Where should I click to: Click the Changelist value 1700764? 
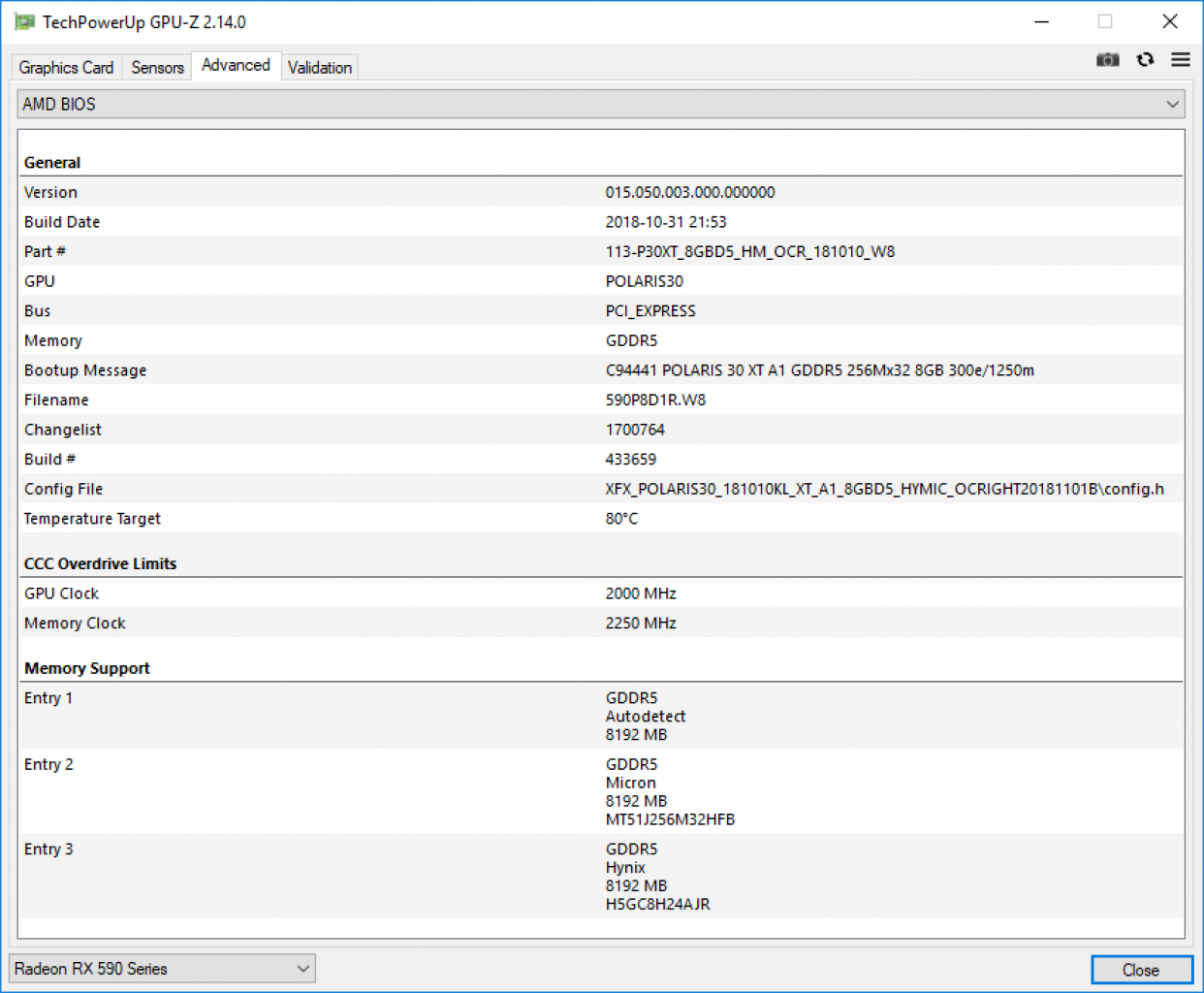[x=635, y=430]
